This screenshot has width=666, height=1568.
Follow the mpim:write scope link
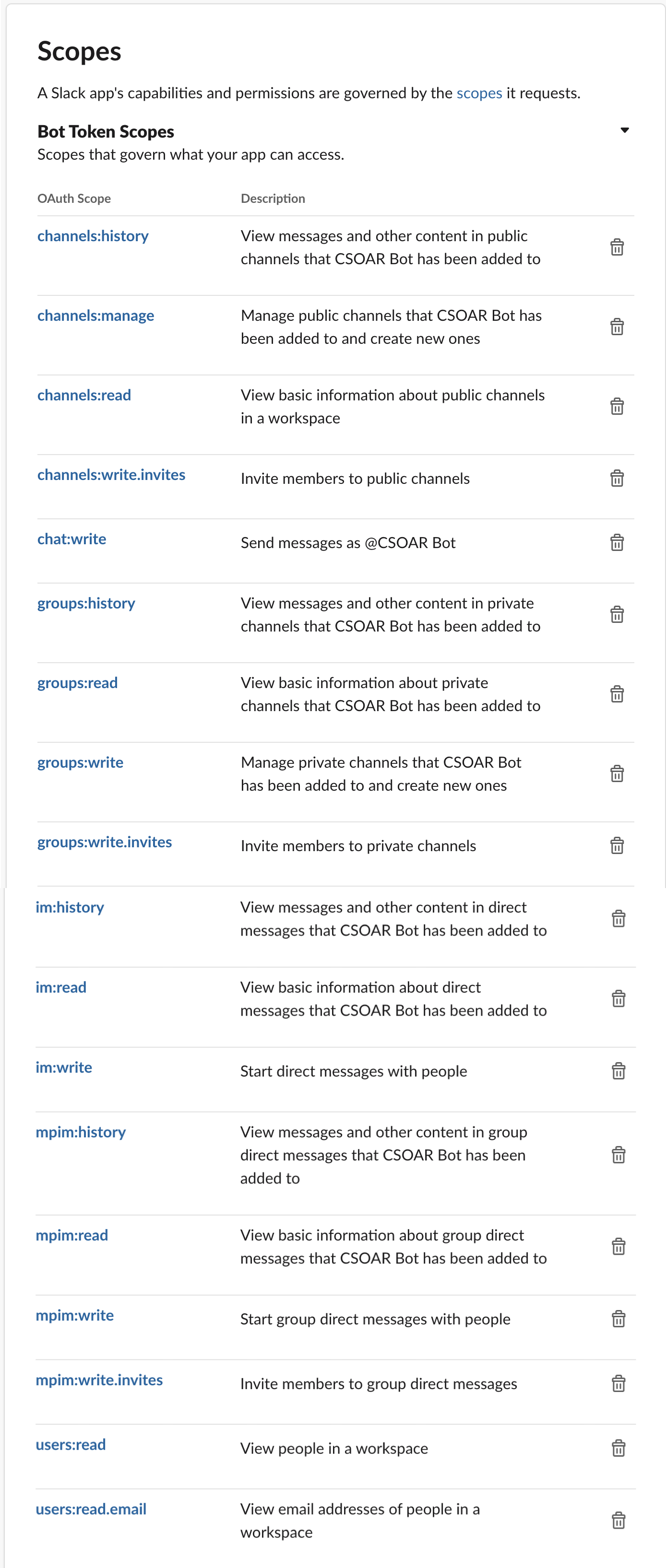pyautogui.click(x=74, y=1315)
